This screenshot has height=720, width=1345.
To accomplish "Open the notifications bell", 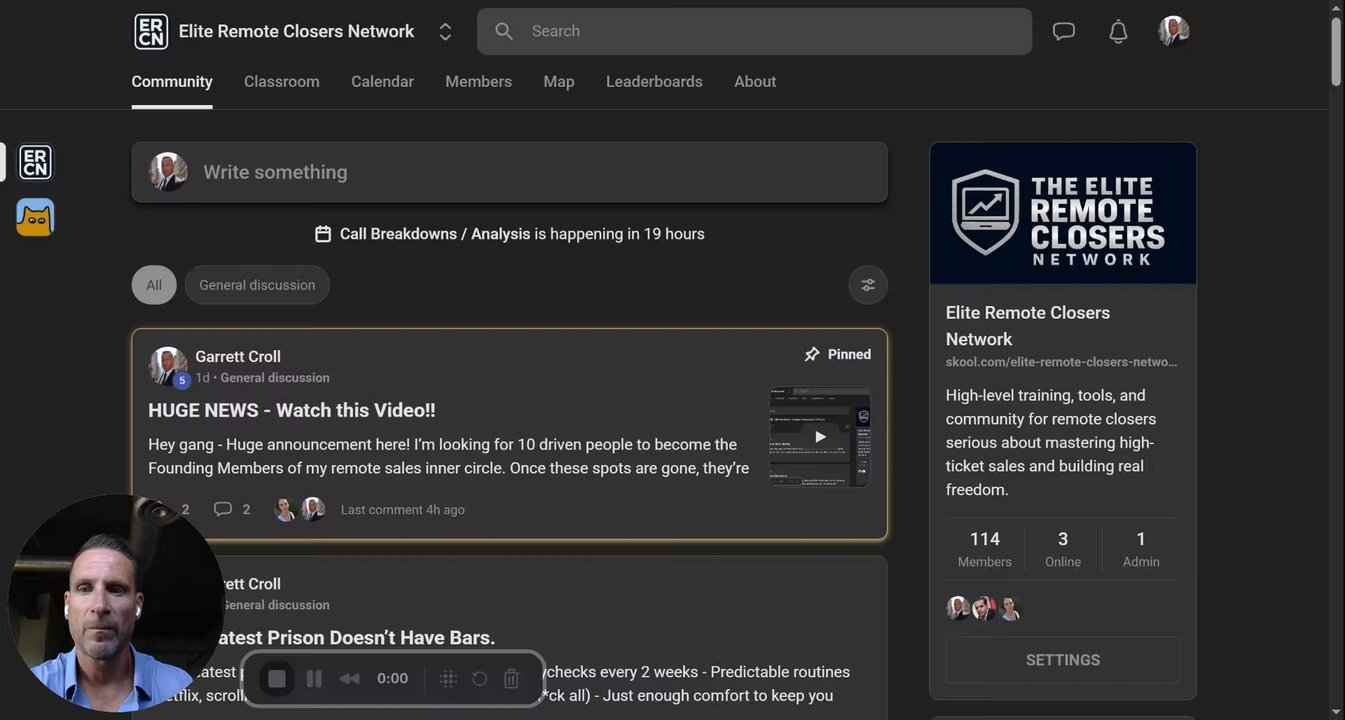I will click(1118, 31).
